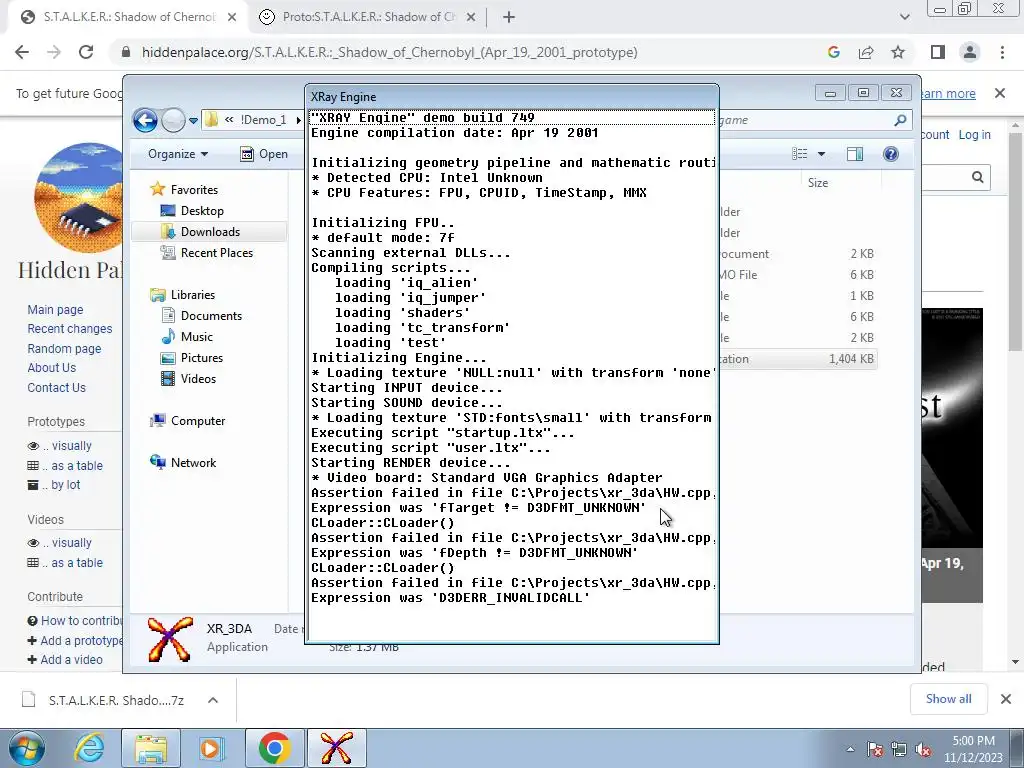Launch Internet Explorer from taskbar
This screenshot has height=768, width=1024.
pyautogui.click(x=89, y=748)
